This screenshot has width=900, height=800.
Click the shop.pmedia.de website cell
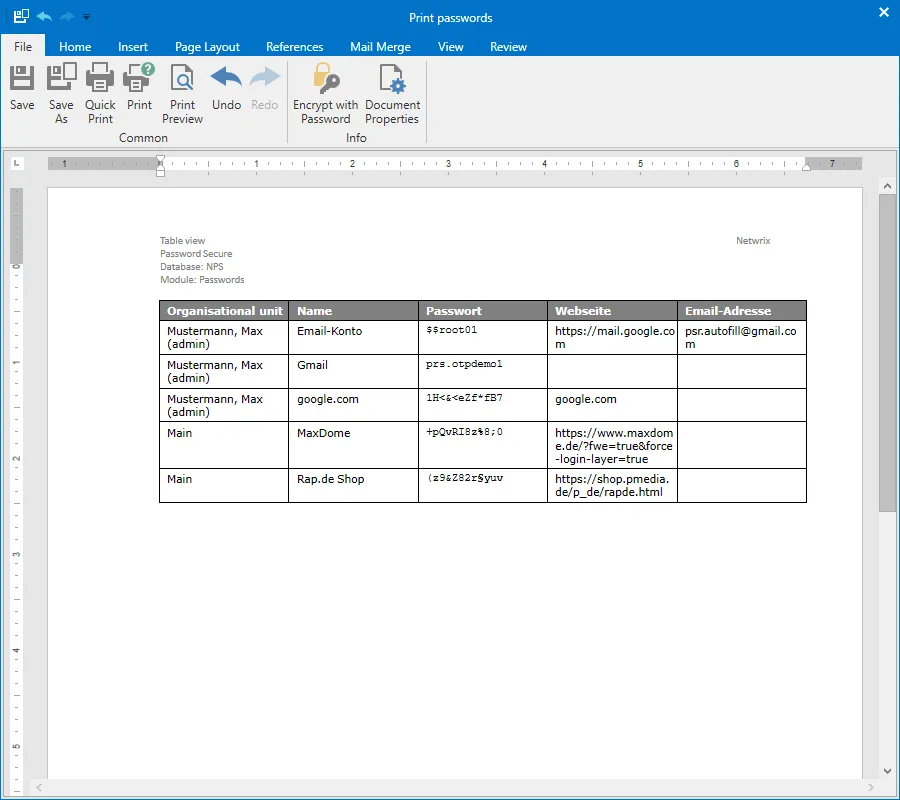pos(611,486)
